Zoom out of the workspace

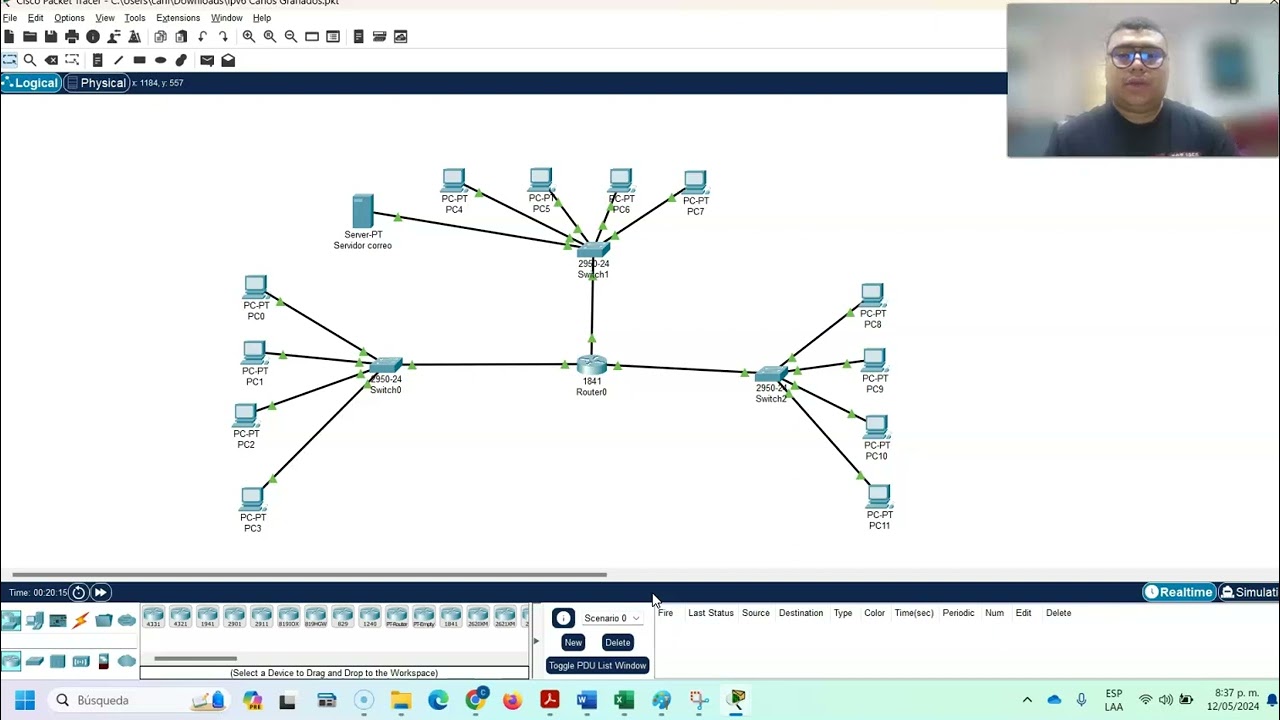pyautogui.click(x=291, y=37)
